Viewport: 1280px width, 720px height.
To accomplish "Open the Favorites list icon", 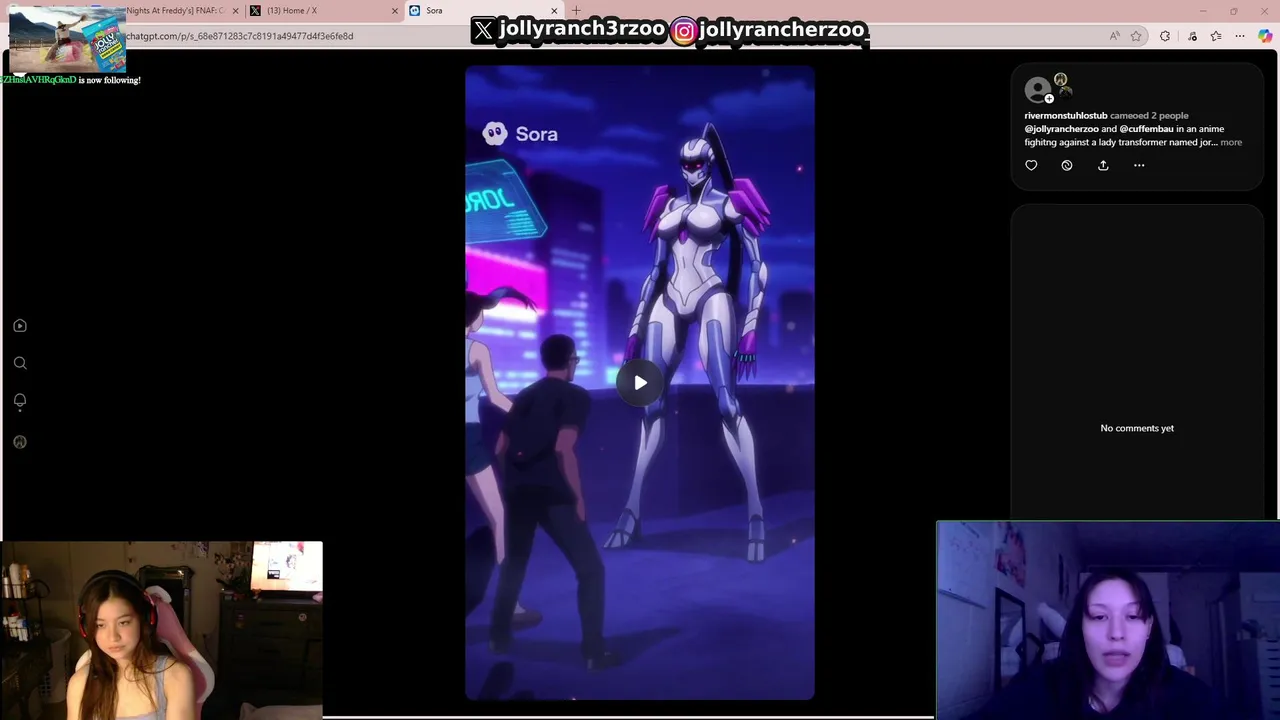I will [x=1216, y=36].
